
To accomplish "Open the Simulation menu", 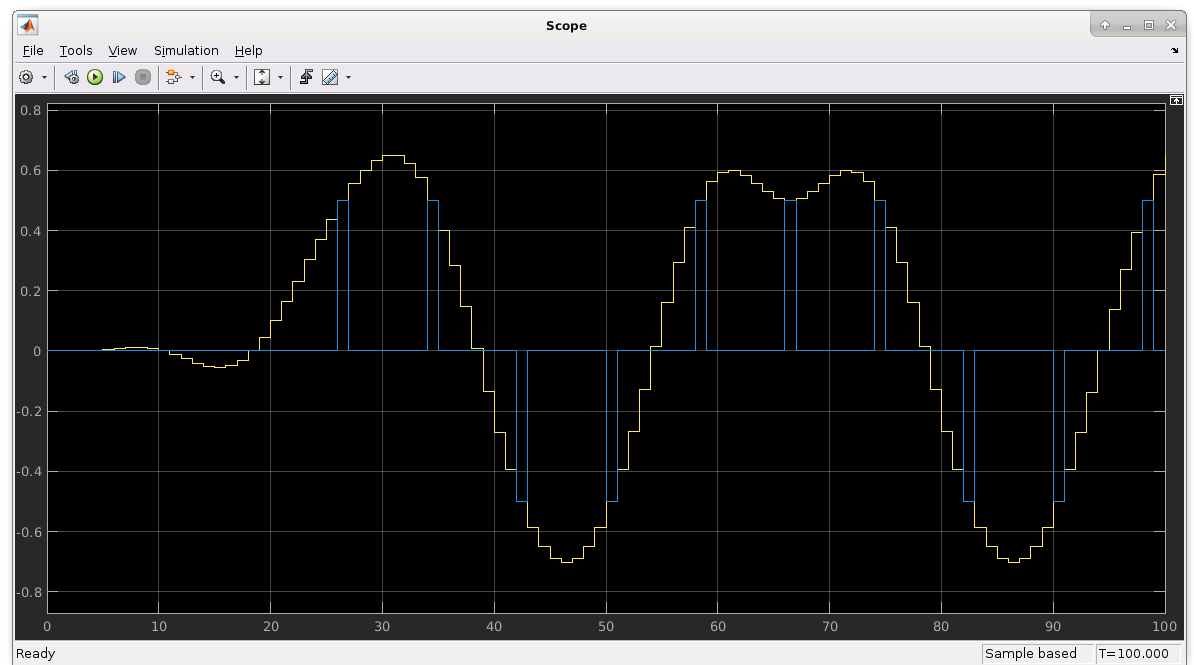I will click(x=186, y=50).
